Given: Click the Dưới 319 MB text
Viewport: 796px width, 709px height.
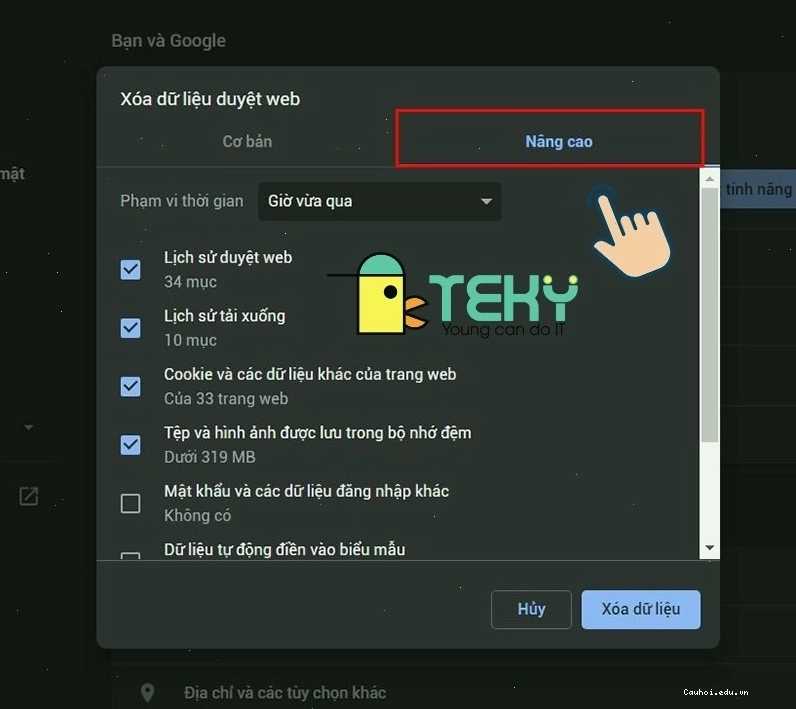Looking at the screenshot, I should [x=210, y=457].
